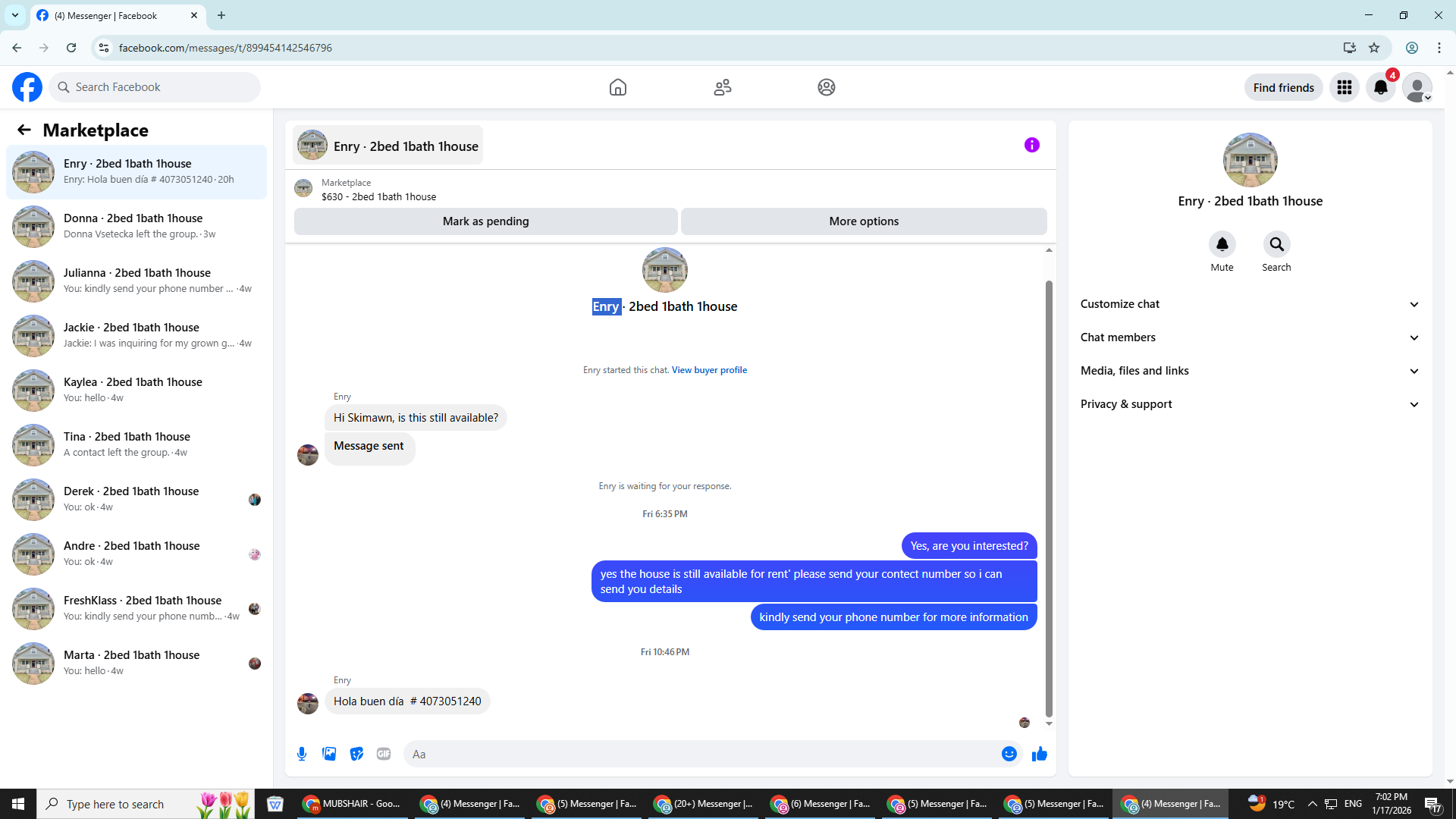1456x819 pixels.
Task: Open the GIF picker icon
Action: [x=384, y=754]
